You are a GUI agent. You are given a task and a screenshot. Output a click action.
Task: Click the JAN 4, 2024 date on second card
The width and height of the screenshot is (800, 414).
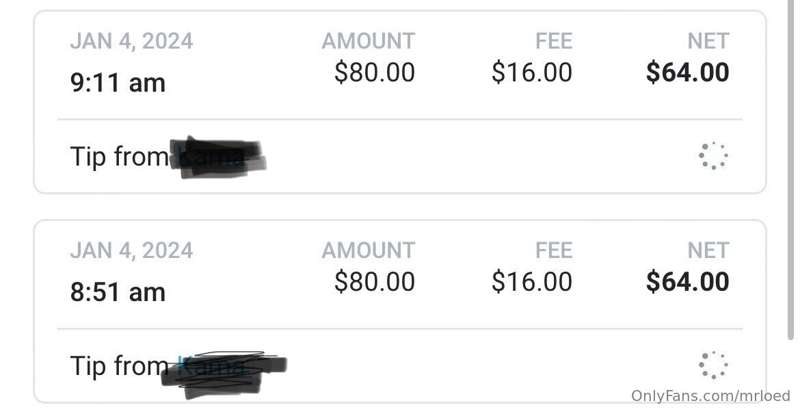(132, 251)
